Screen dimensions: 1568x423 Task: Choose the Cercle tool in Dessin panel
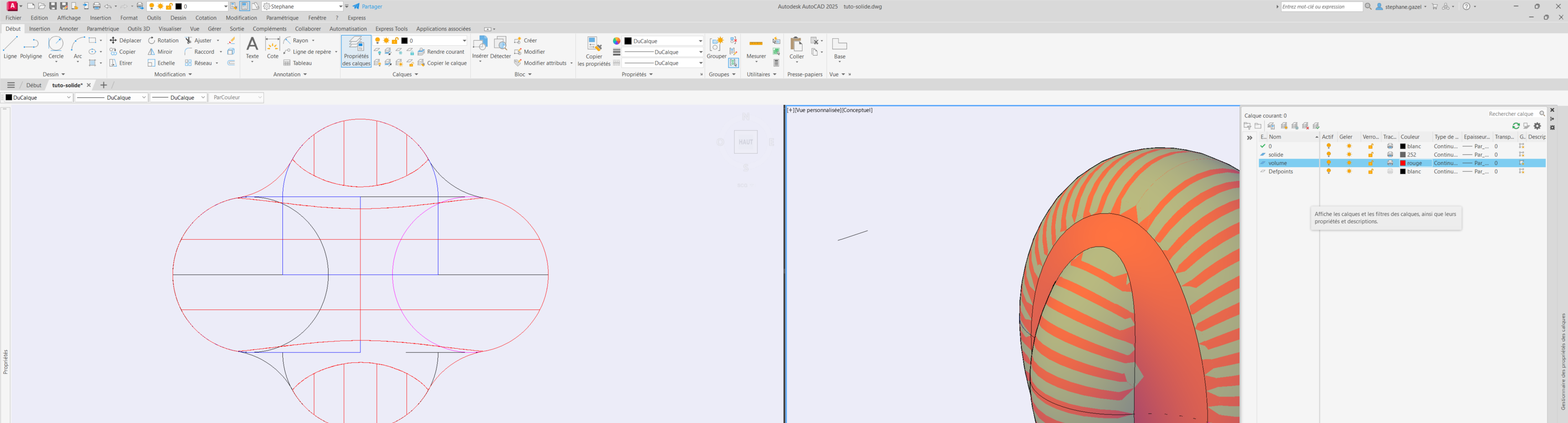(x=56, y=47)
